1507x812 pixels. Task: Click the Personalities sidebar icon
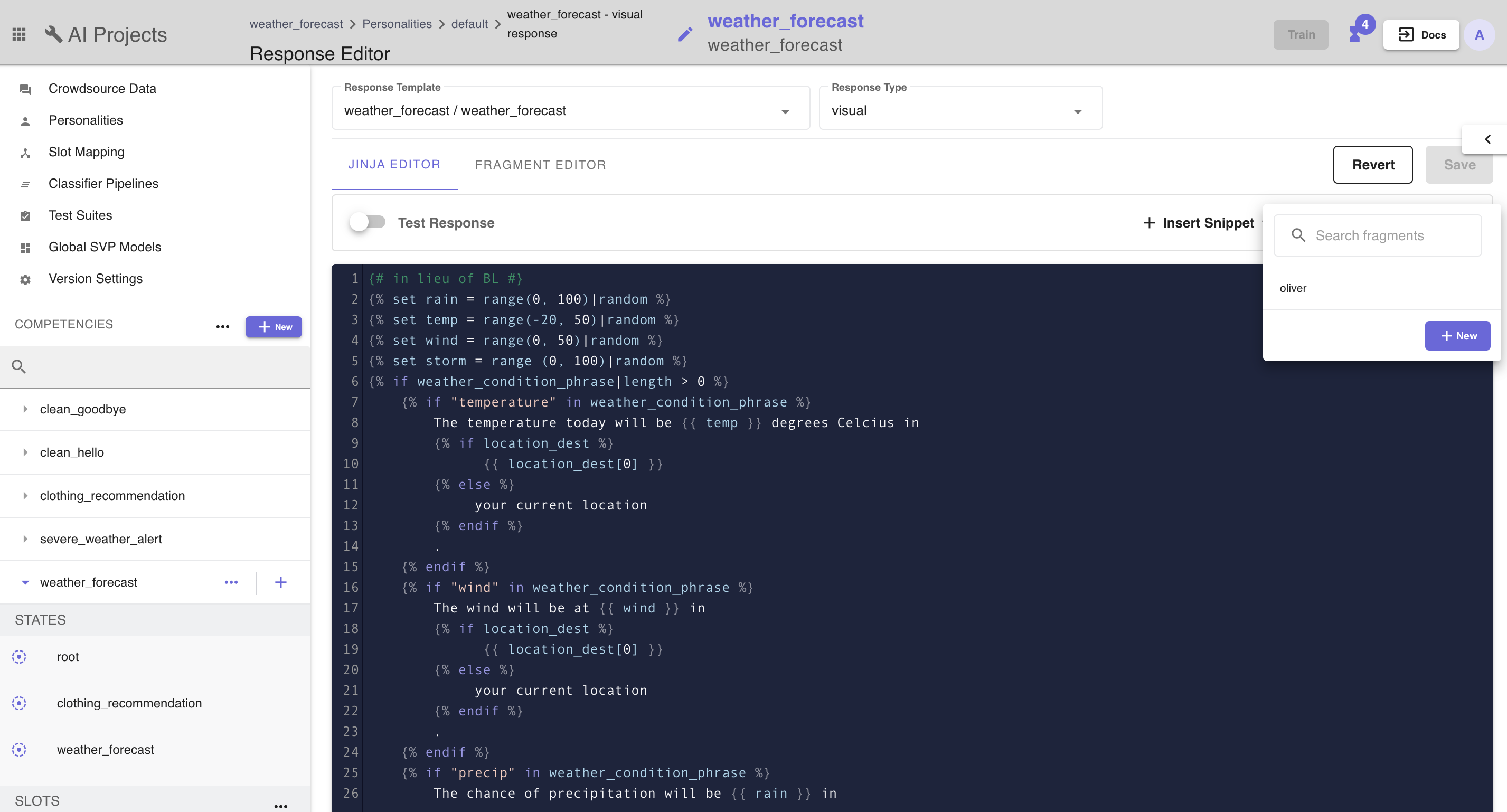24,120
